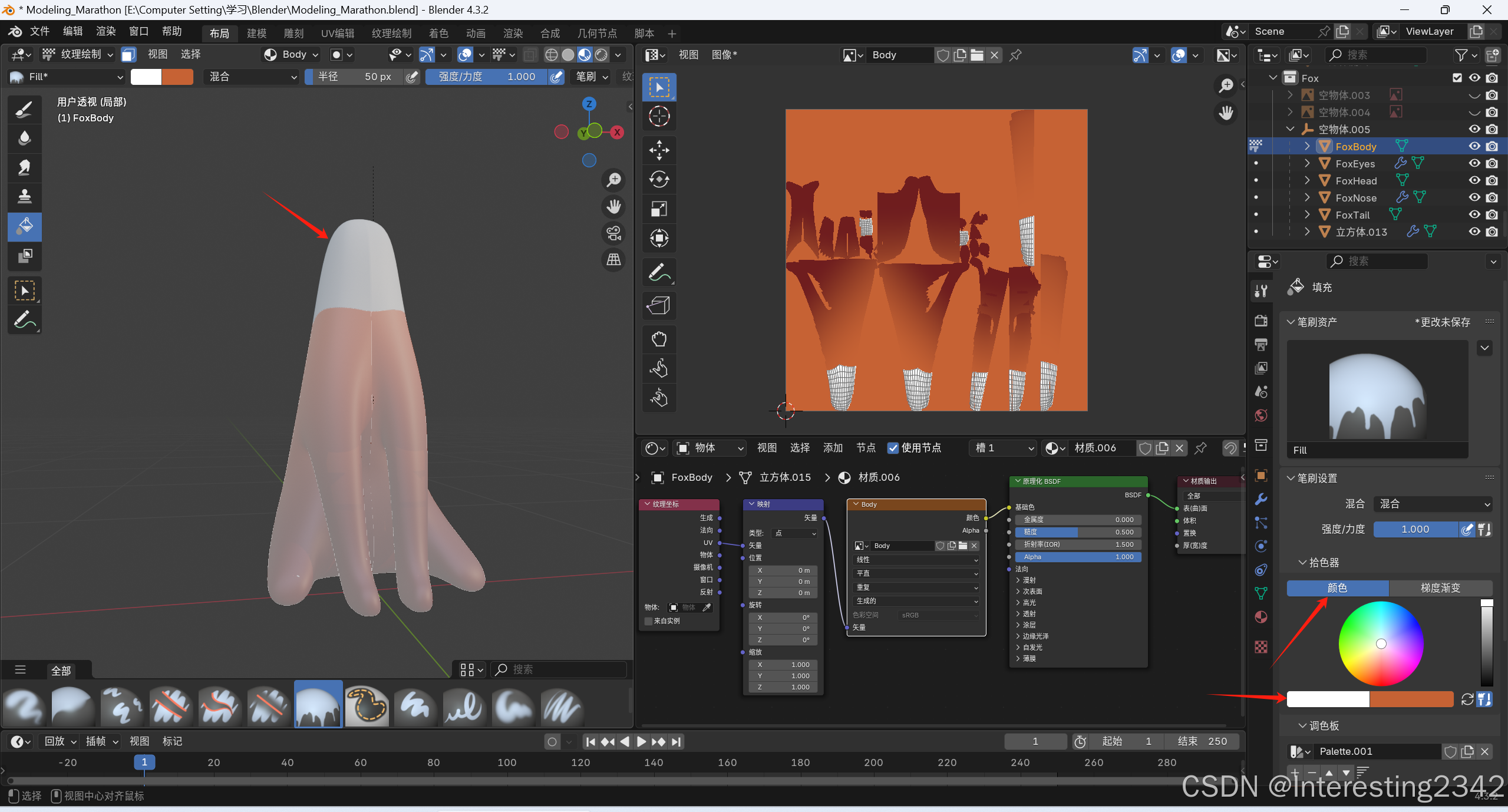Image resolution: width=1508 pixels, height=812 pixels.
Task: Open the Slot 1 material dropdown
Action: [x=1004, y=448]
